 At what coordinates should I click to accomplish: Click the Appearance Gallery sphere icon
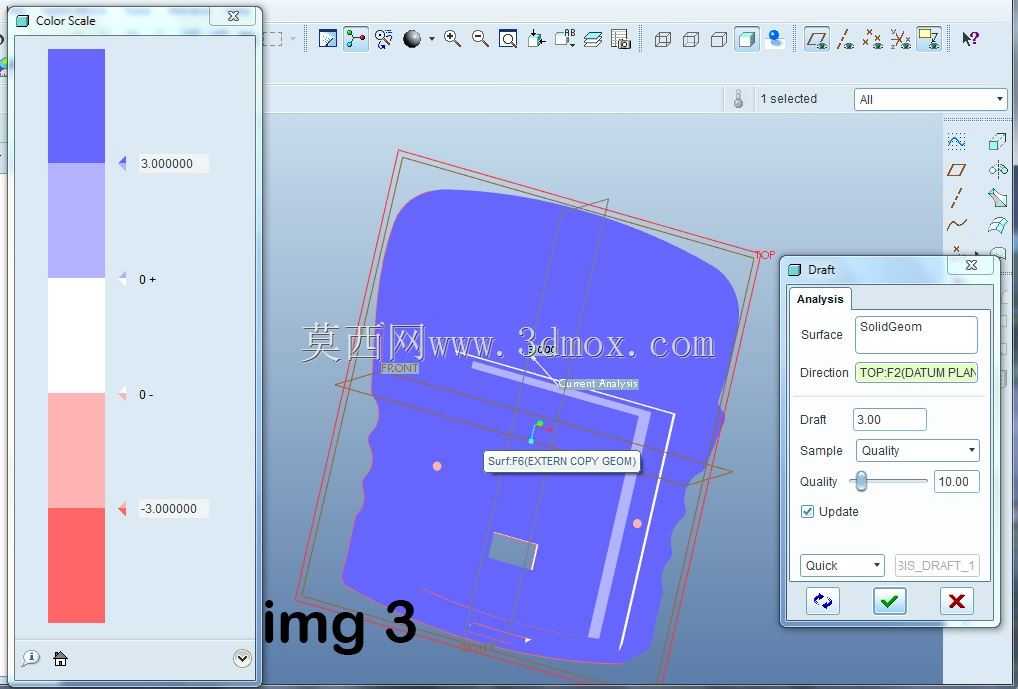[412, 39]
